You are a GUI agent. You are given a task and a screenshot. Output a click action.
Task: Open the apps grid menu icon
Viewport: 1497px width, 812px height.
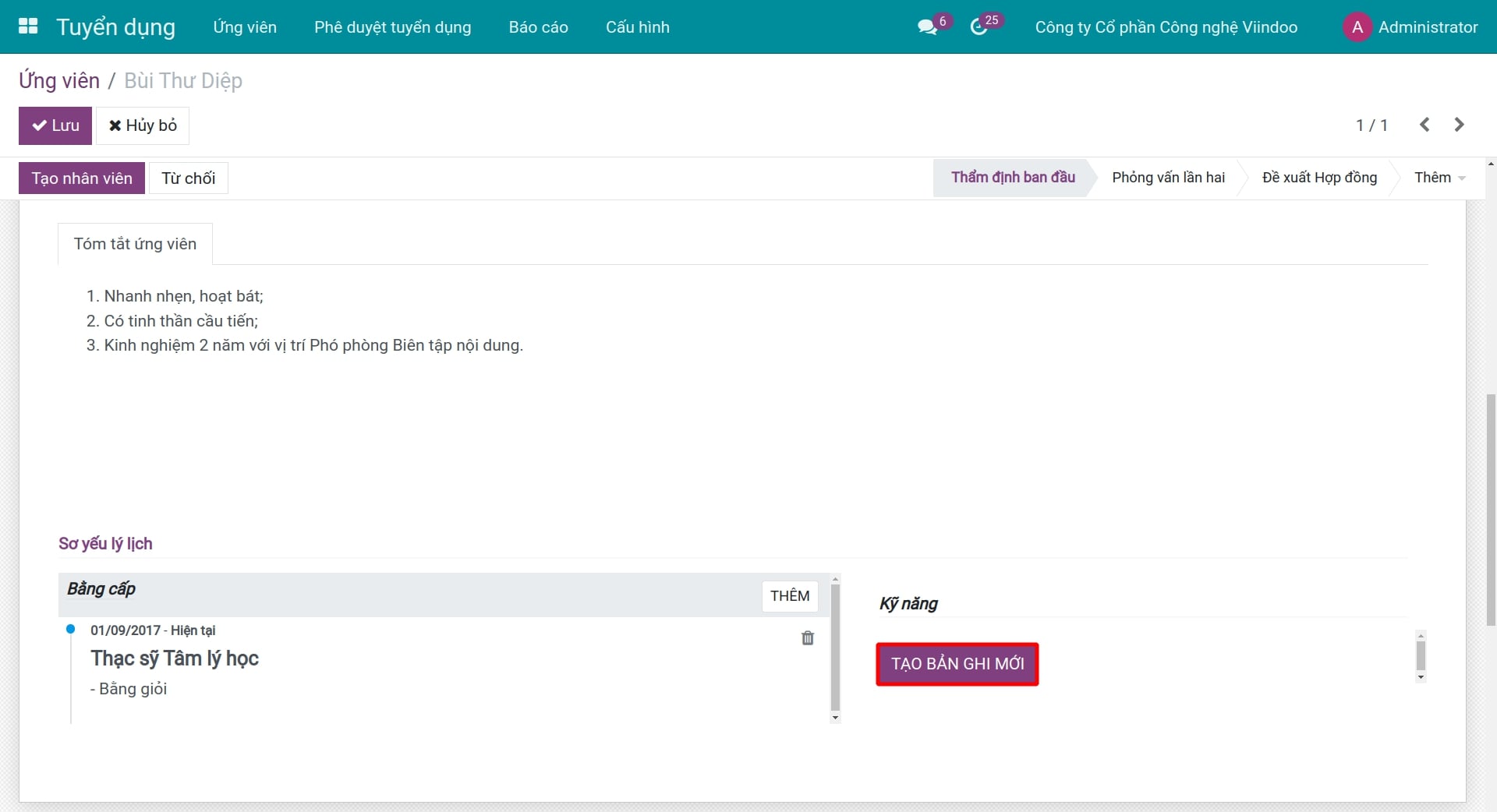point(28,26)
